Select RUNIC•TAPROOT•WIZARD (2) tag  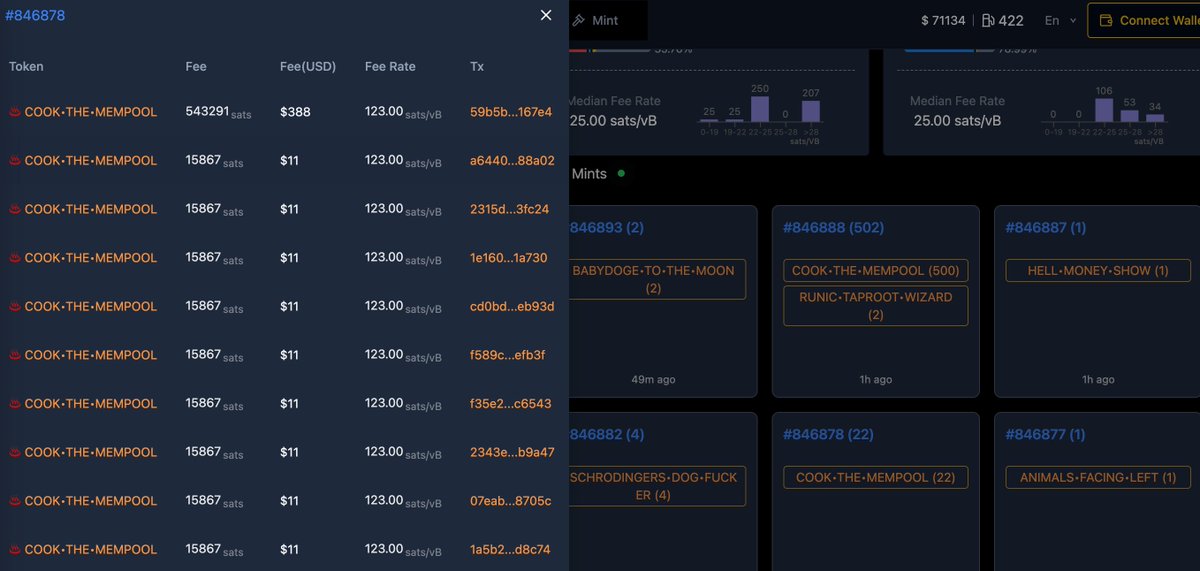click(876, 306)
